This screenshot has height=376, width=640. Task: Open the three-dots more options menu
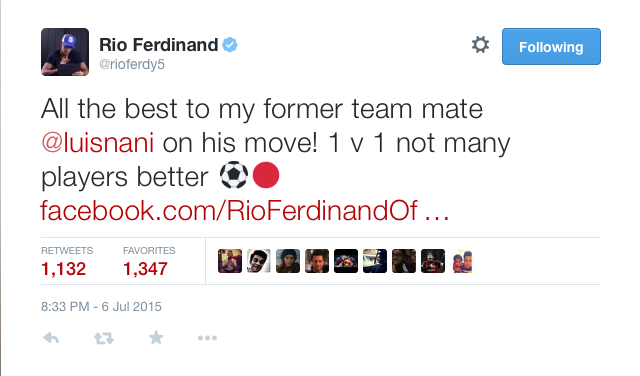207,338
